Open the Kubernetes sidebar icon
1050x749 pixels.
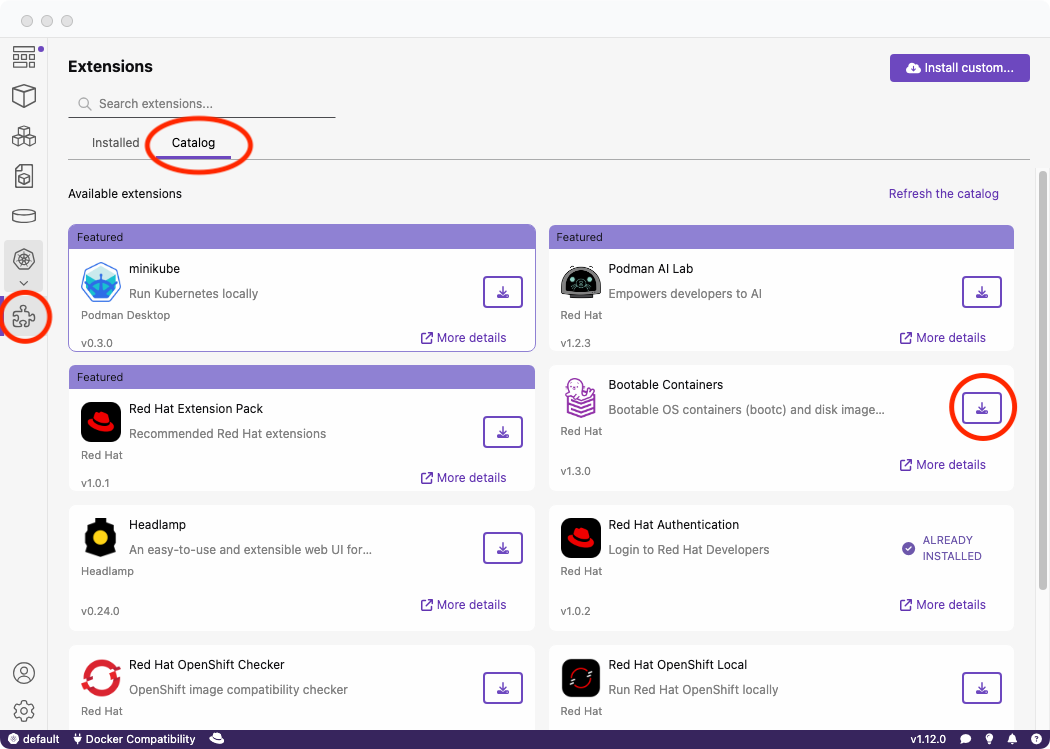24,259
